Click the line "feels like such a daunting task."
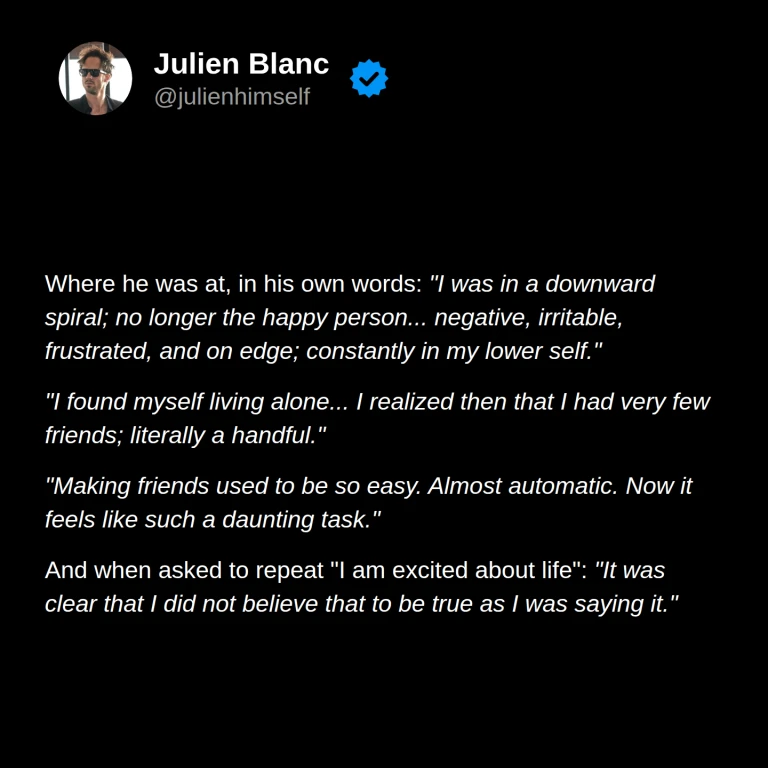Image resolution: width=768 pixels, height=768 pixels. pos(213,520)
